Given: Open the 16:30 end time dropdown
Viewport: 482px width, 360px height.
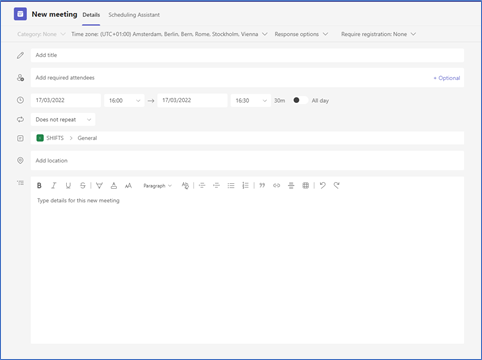Looking at the screenshot, I should [251, 100].
